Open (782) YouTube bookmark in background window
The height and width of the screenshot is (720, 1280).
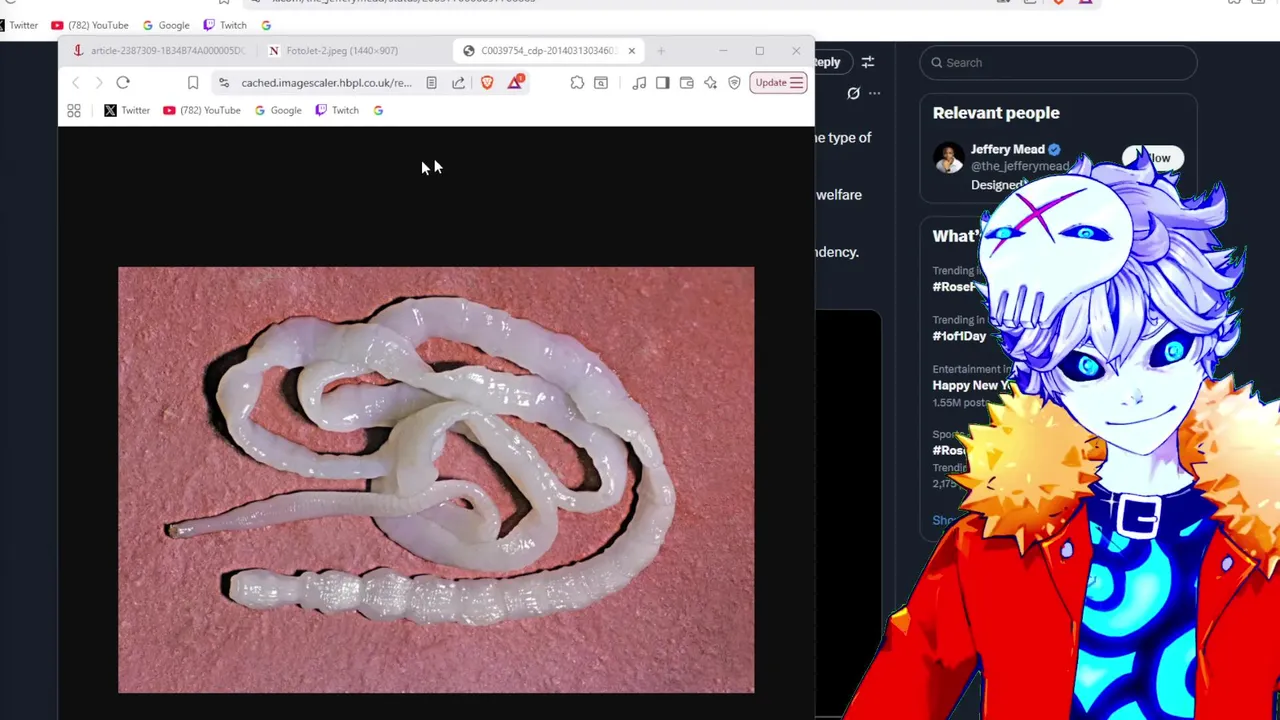click(89, 25)
